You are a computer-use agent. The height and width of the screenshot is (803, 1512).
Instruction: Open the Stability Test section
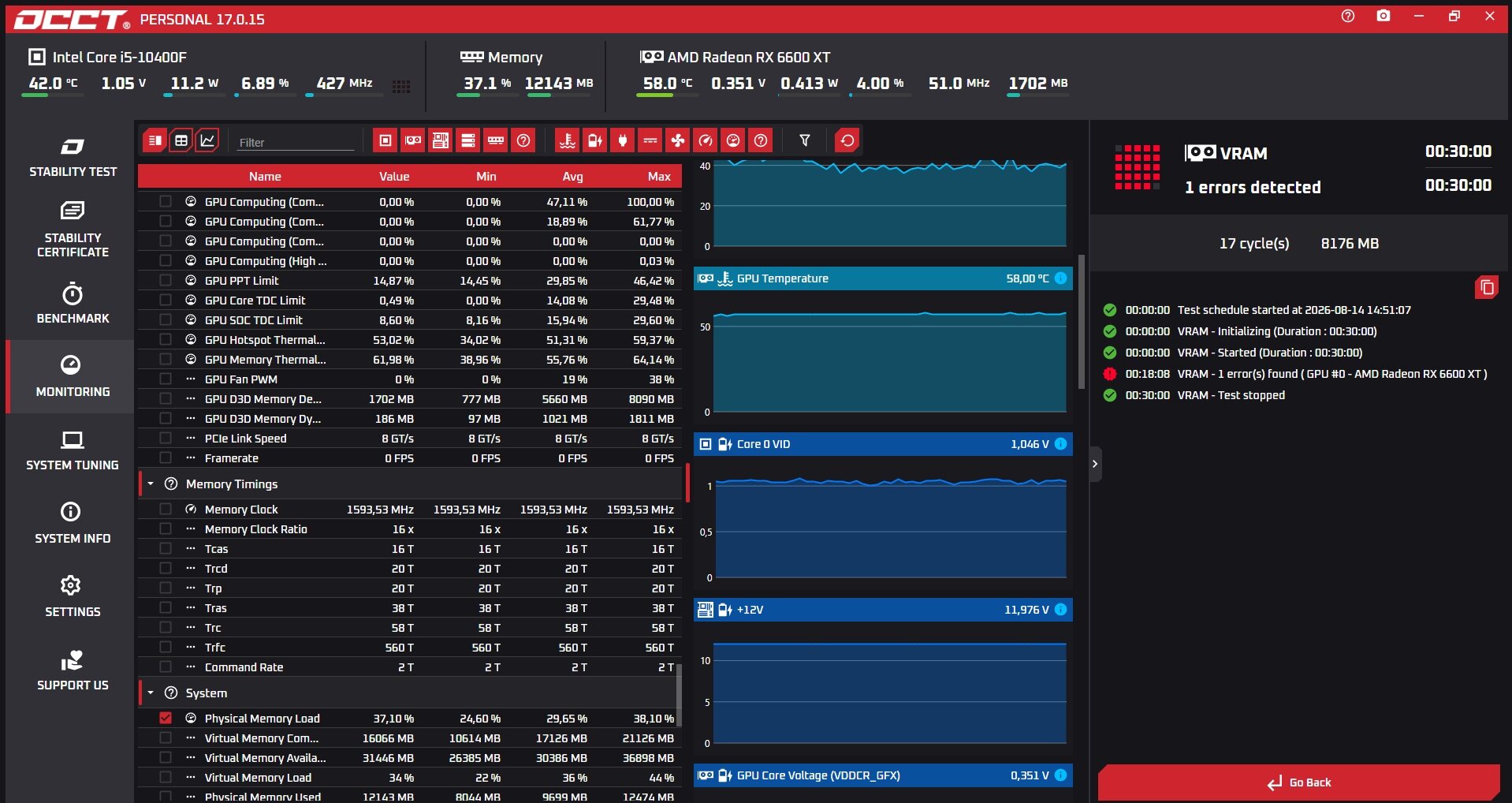[73, 157]
